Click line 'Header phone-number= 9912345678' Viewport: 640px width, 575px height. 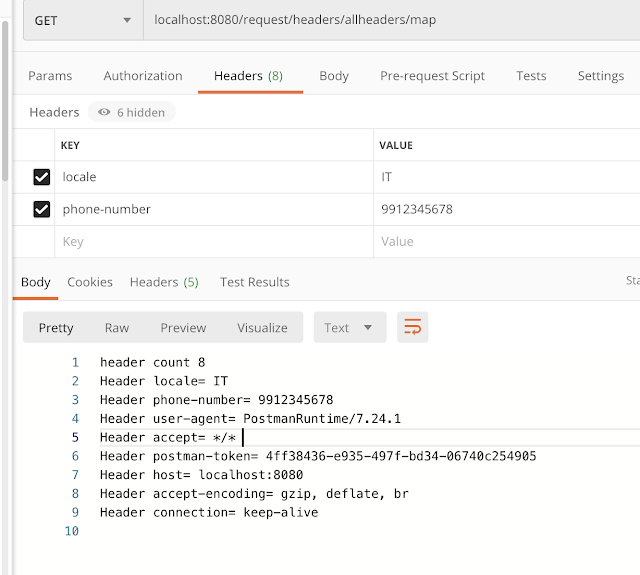(216, 400)
